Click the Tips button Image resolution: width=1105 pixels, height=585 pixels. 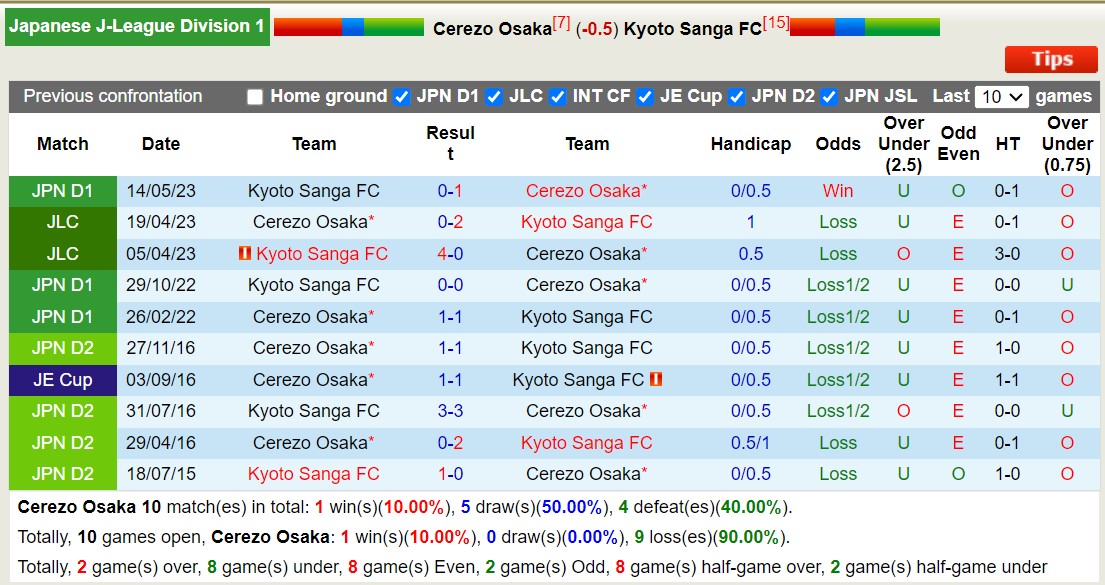click(1050, 59)
